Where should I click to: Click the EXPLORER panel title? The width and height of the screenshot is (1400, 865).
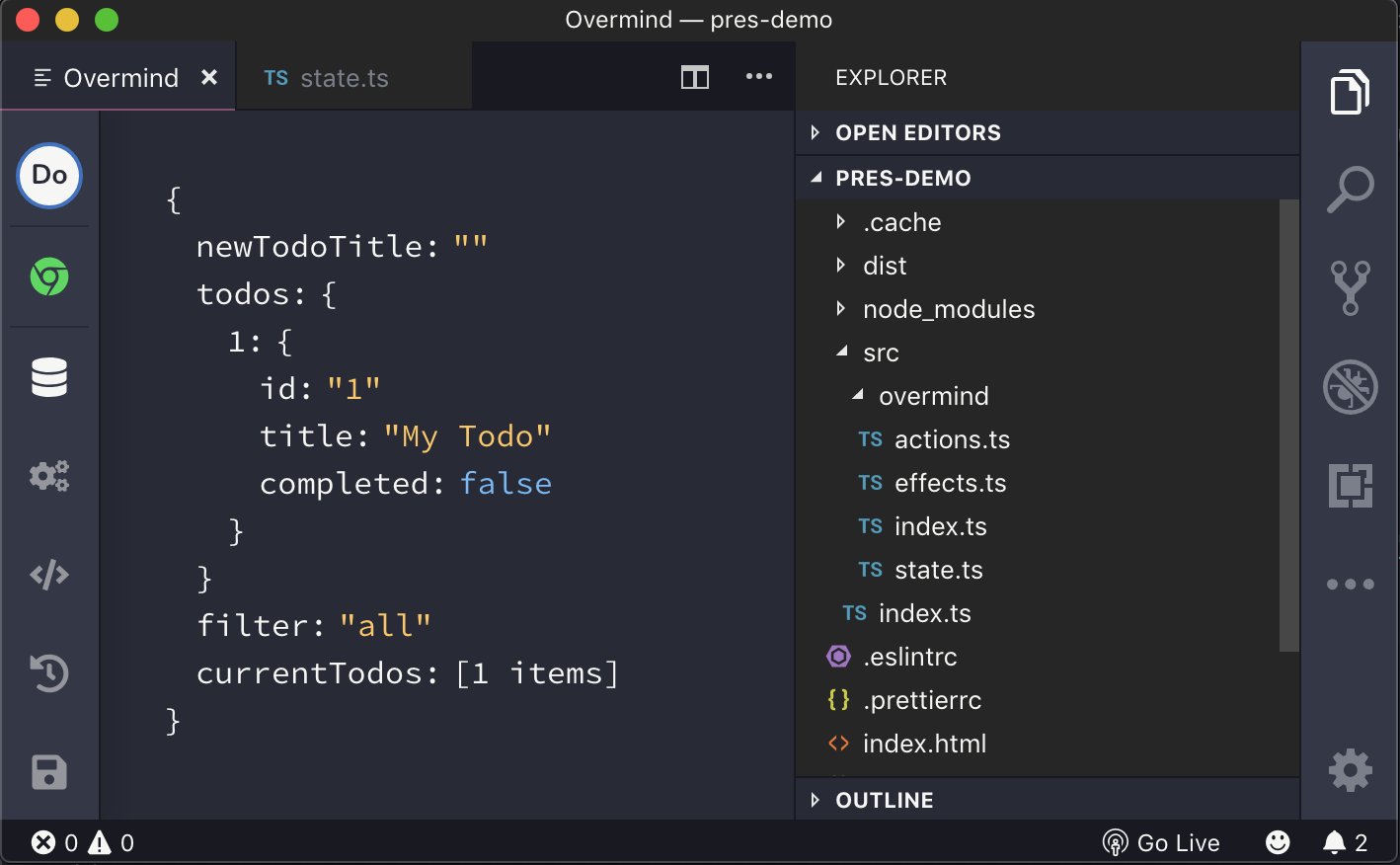pyautogui.click(x=891, y=77)
